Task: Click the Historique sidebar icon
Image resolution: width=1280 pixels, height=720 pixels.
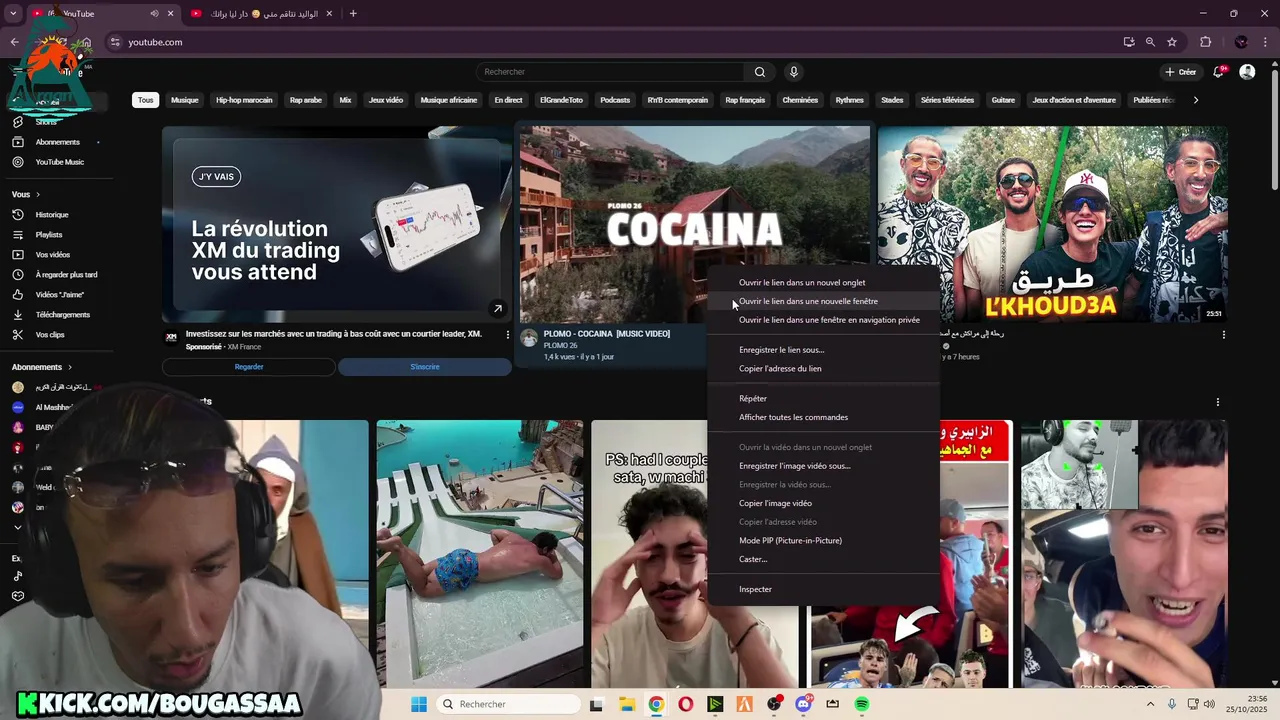Action: pyautogui.click(x=17, y=215)
